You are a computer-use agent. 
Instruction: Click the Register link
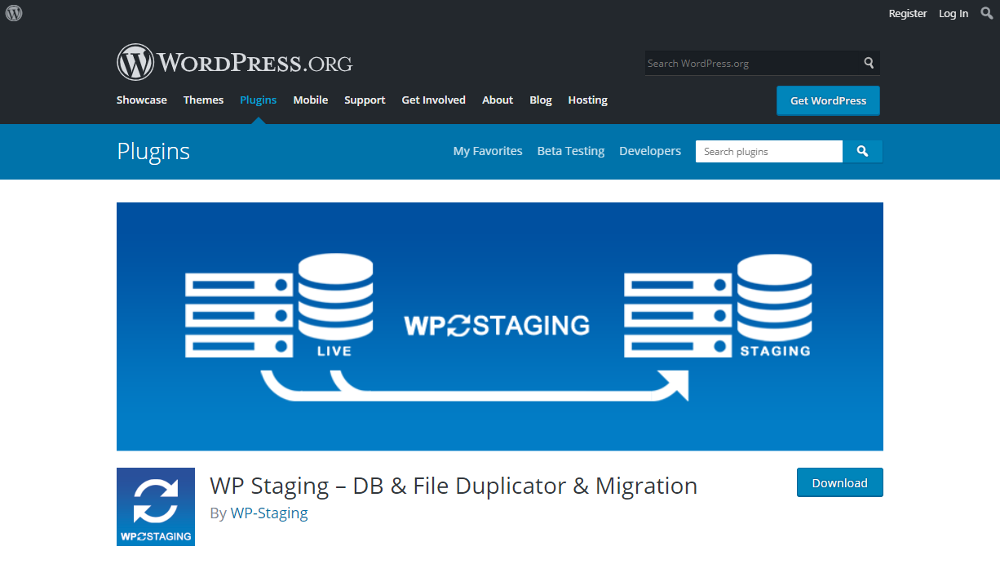coord(907,13)
